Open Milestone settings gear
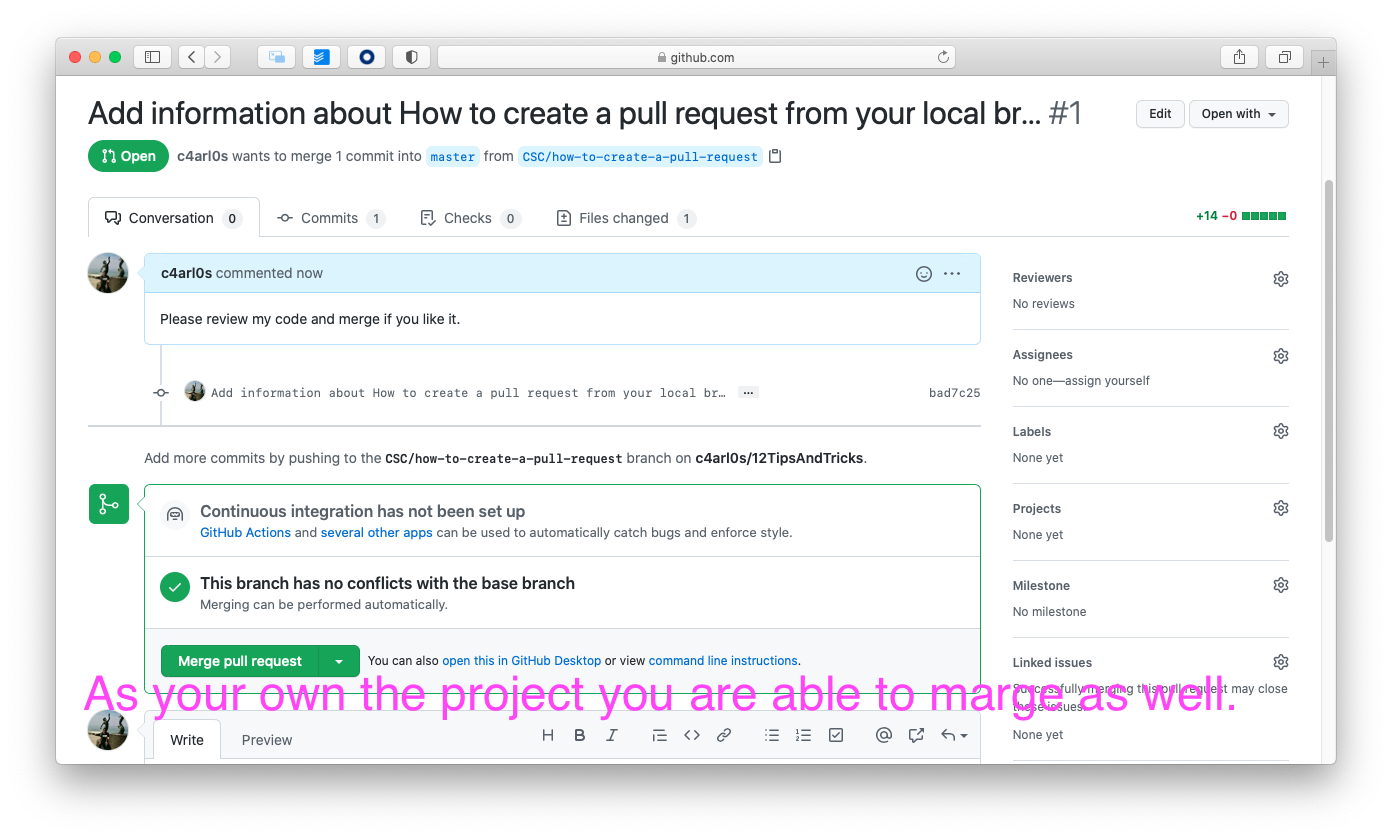 tap(1280, 585)
